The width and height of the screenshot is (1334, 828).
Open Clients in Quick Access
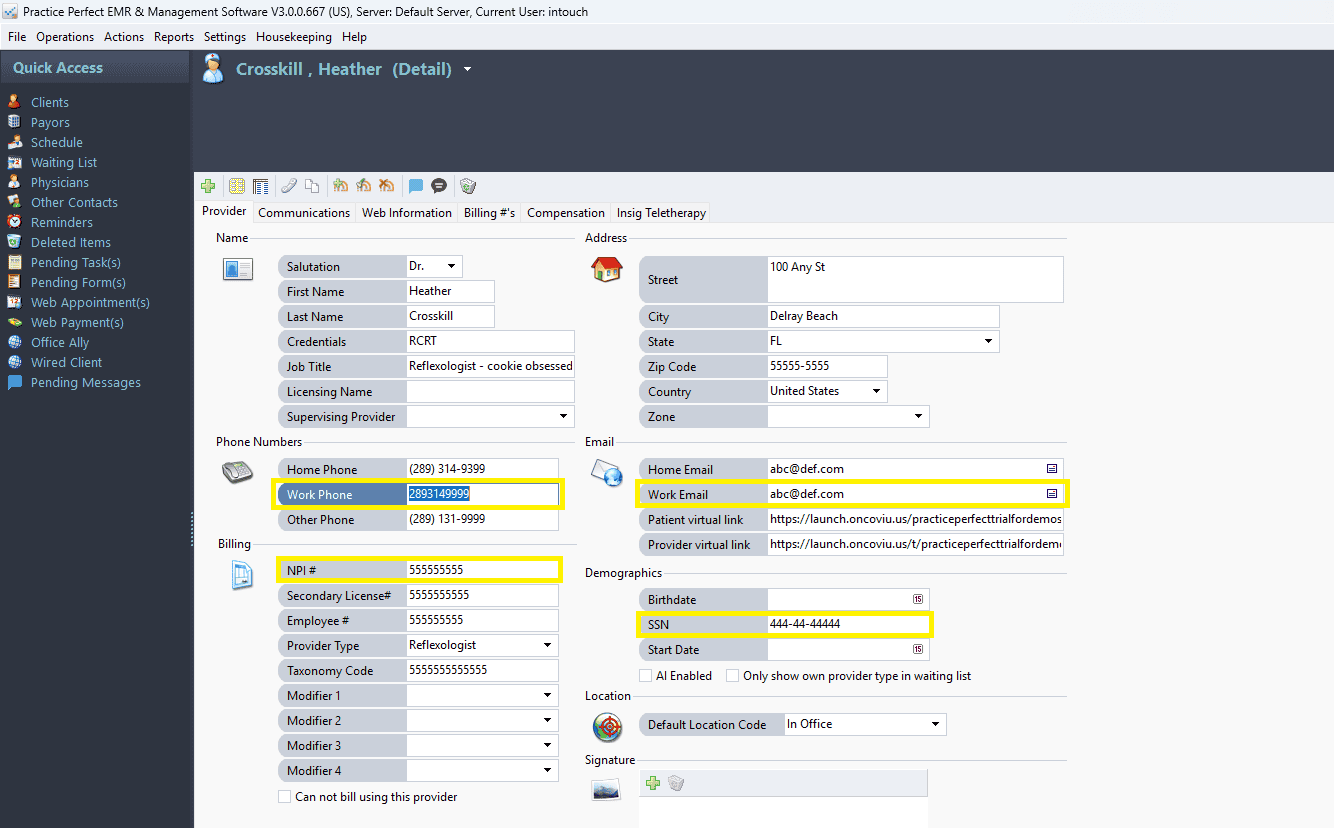(x=50, y=102)
